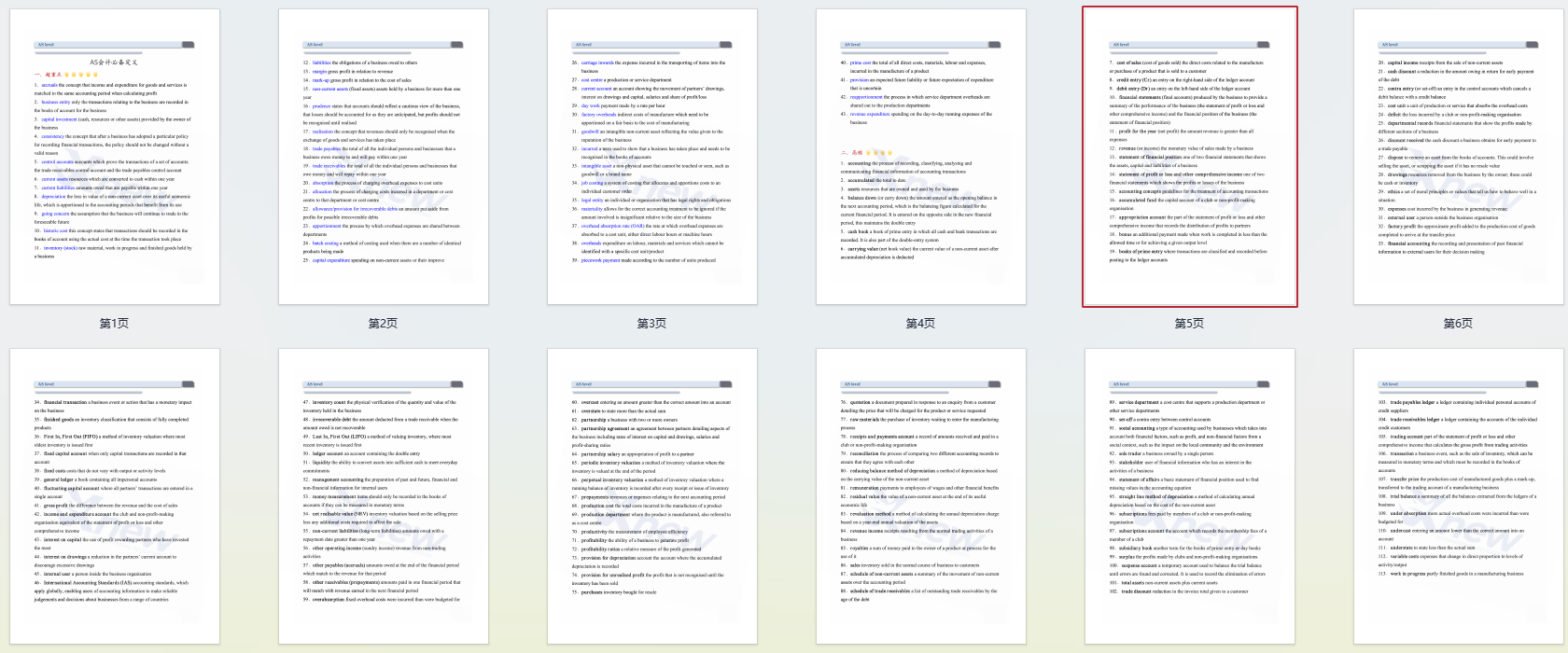Click the blue term carriage inwards on page 3
1568x653 pixels.
597,63
